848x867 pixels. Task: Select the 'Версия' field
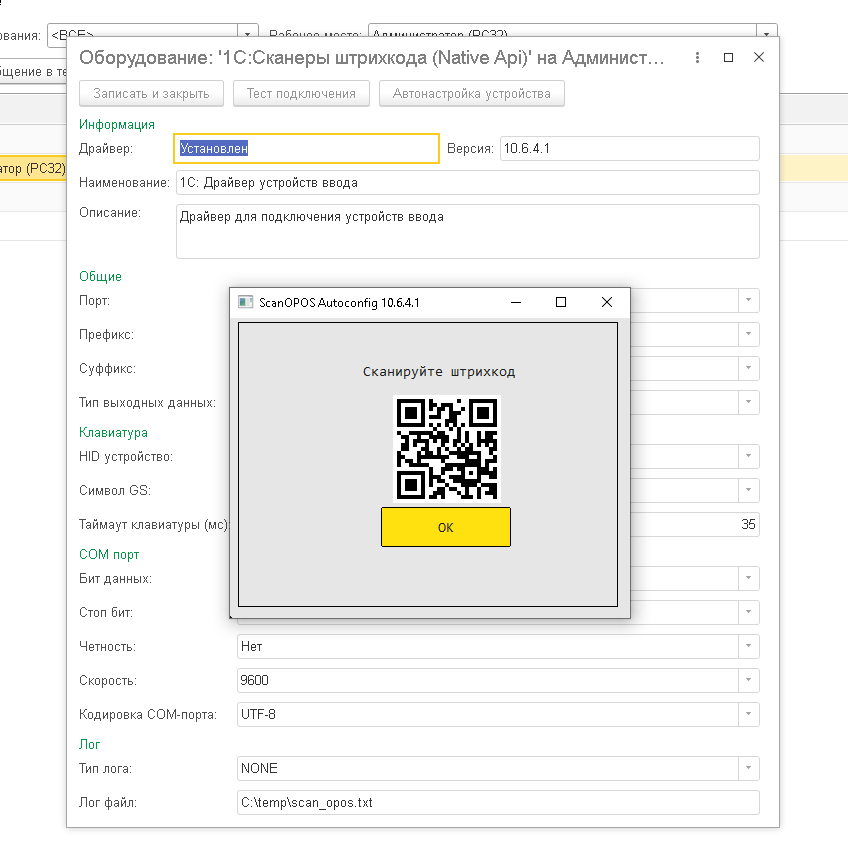coord(628,148)
